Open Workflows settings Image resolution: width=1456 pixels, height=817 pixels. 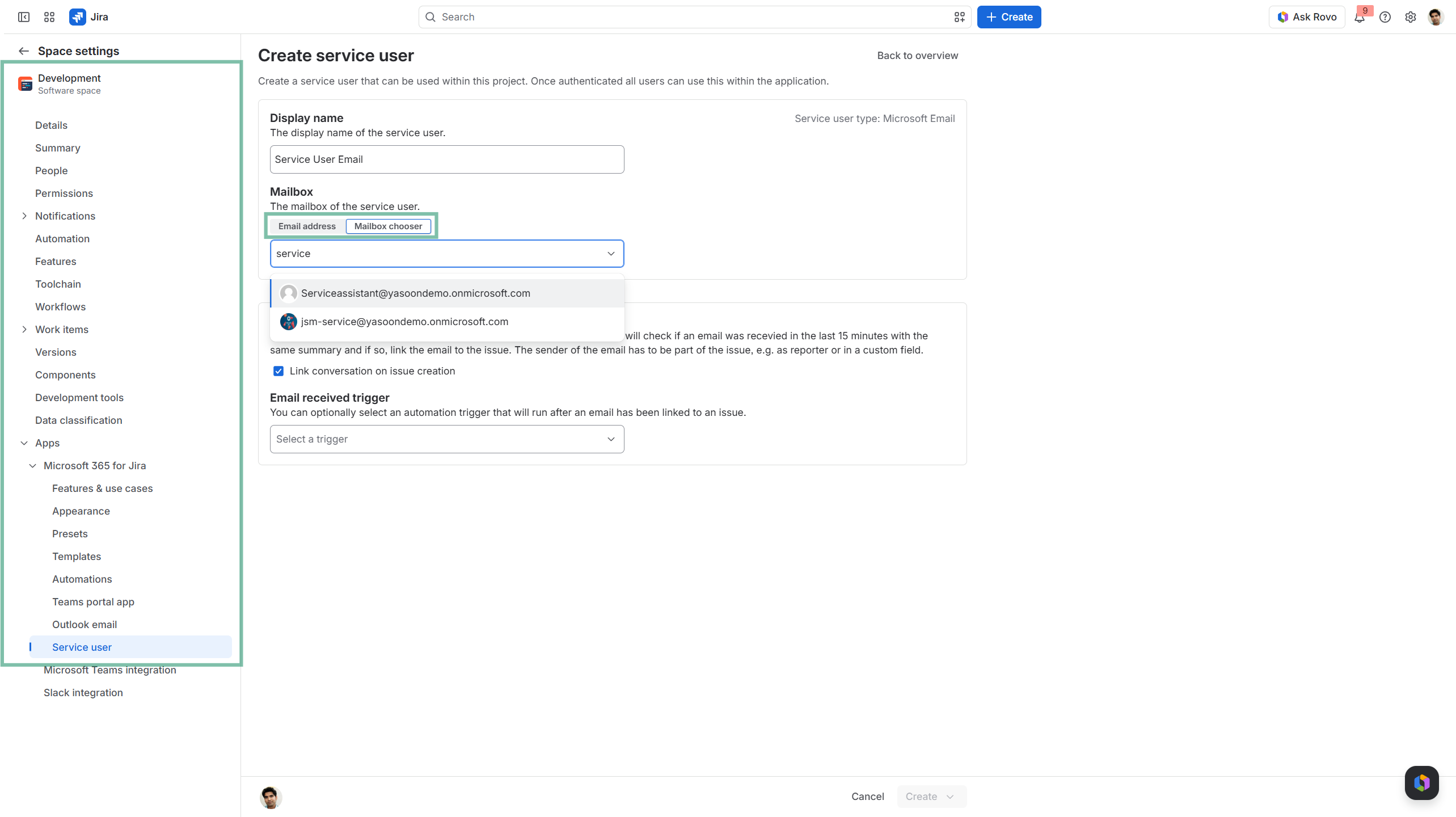coord(60,307)
